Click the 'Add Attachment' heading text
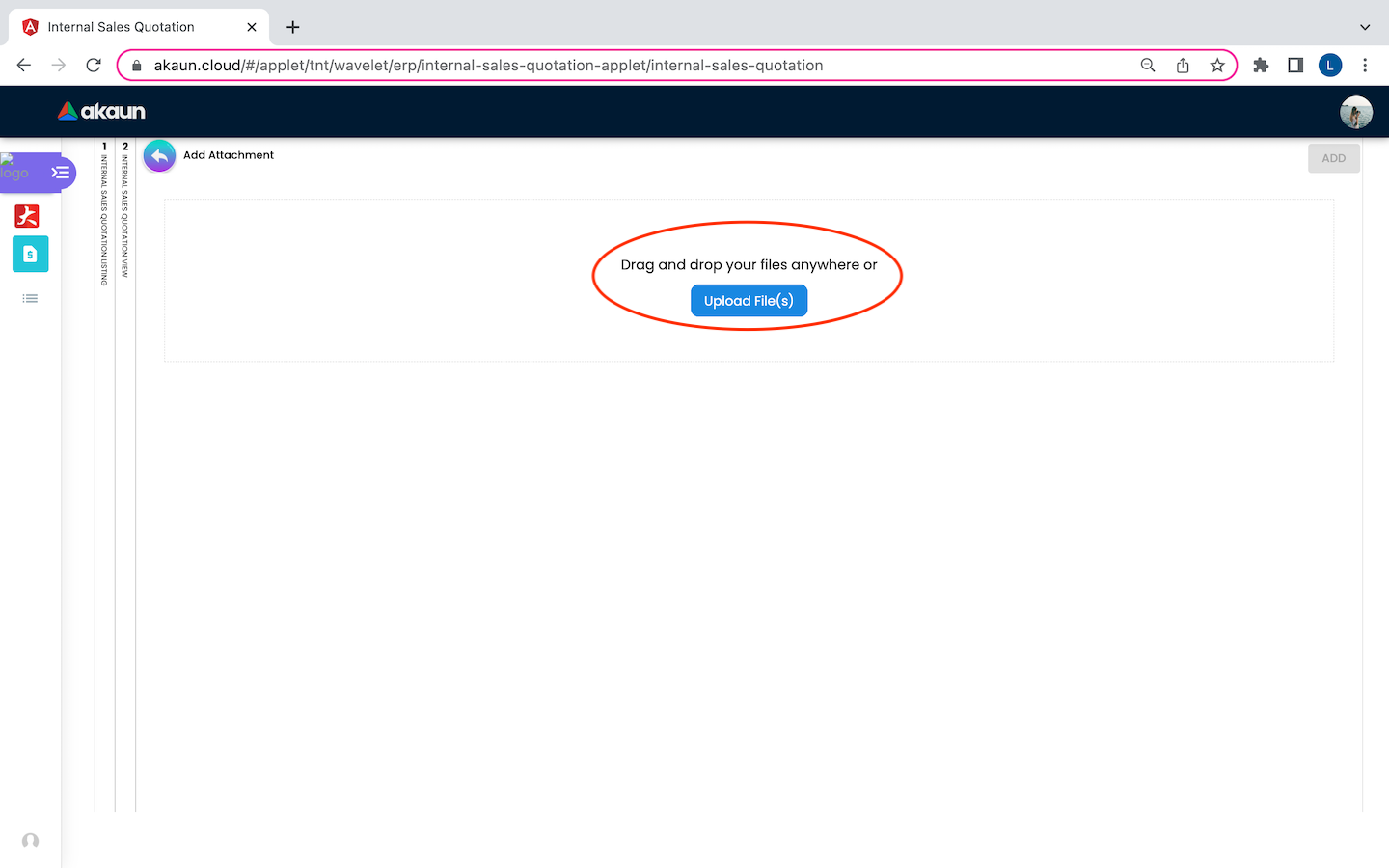Image resolution: width=1389 pixels, height=868 pixels. pos(229,155)
